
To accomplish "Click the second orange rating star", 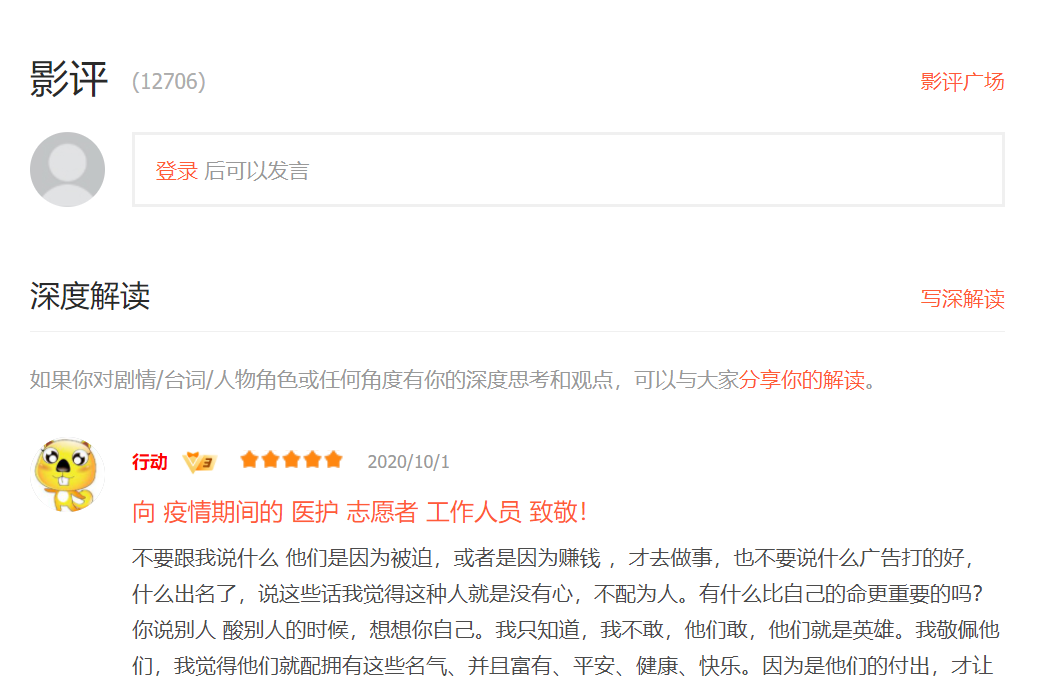I will point(271,460).
